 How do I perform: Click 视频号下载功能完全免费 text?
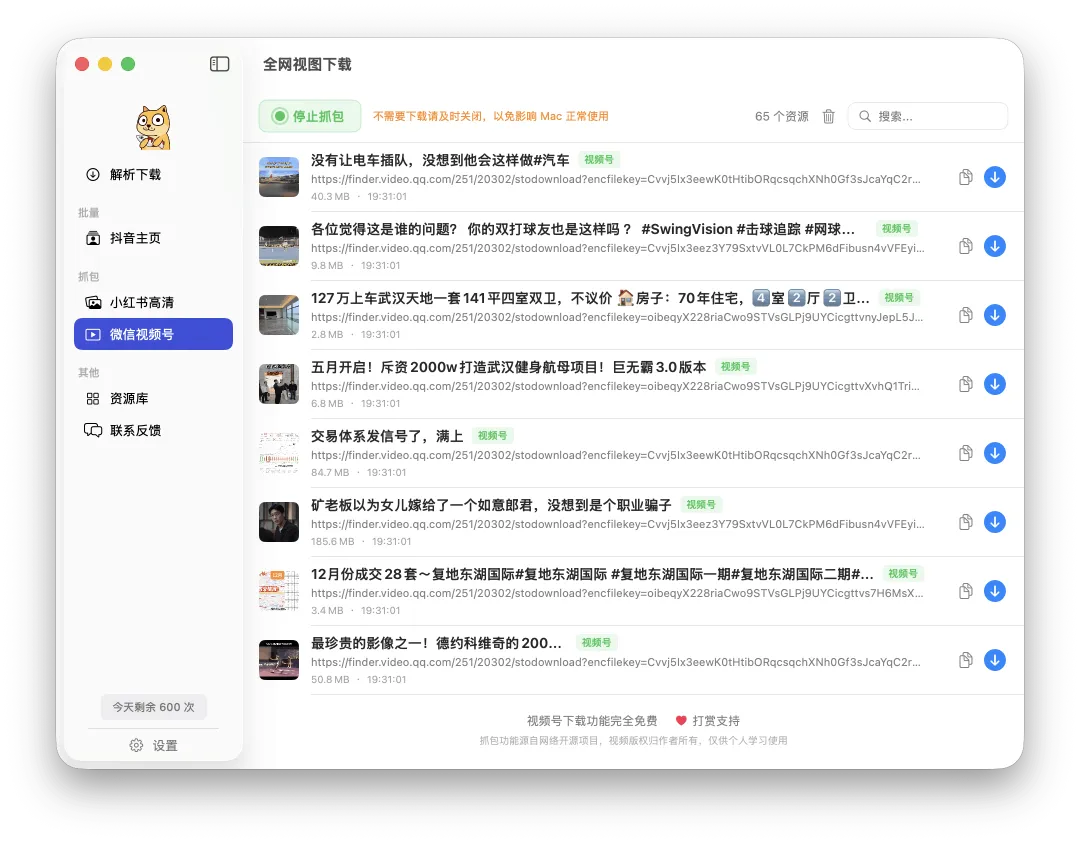592,720
